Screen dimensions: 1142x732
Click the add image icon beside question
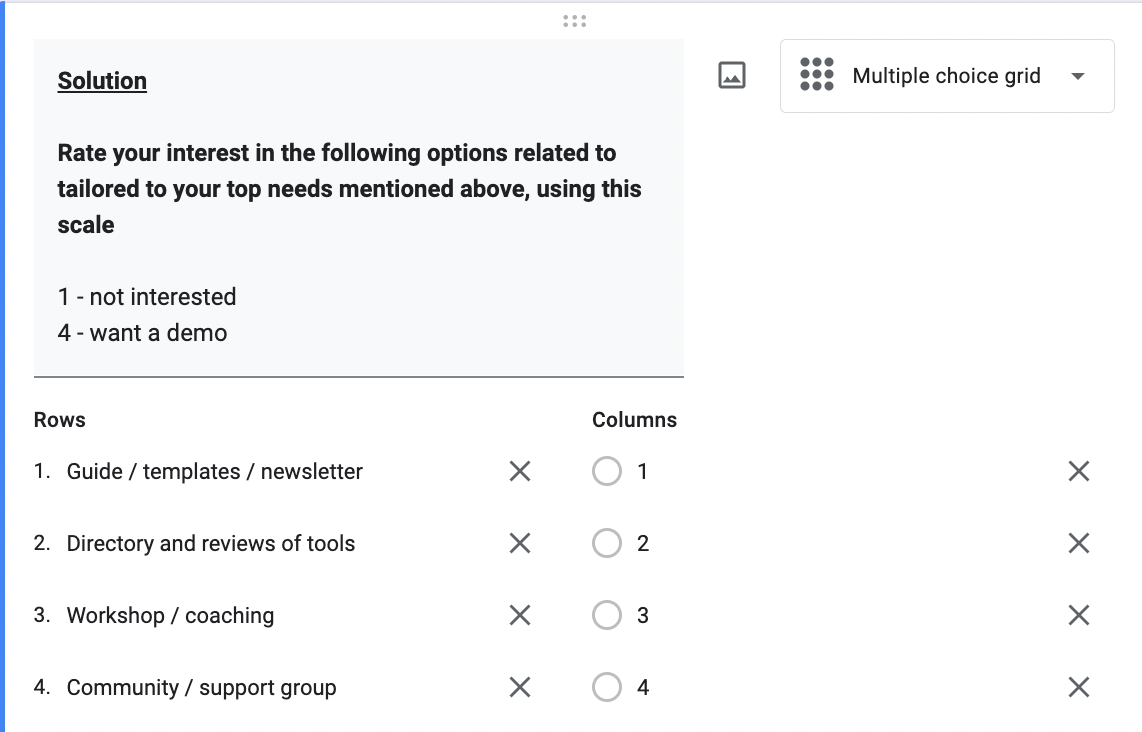pyautogui.click(x=732, y=76)
